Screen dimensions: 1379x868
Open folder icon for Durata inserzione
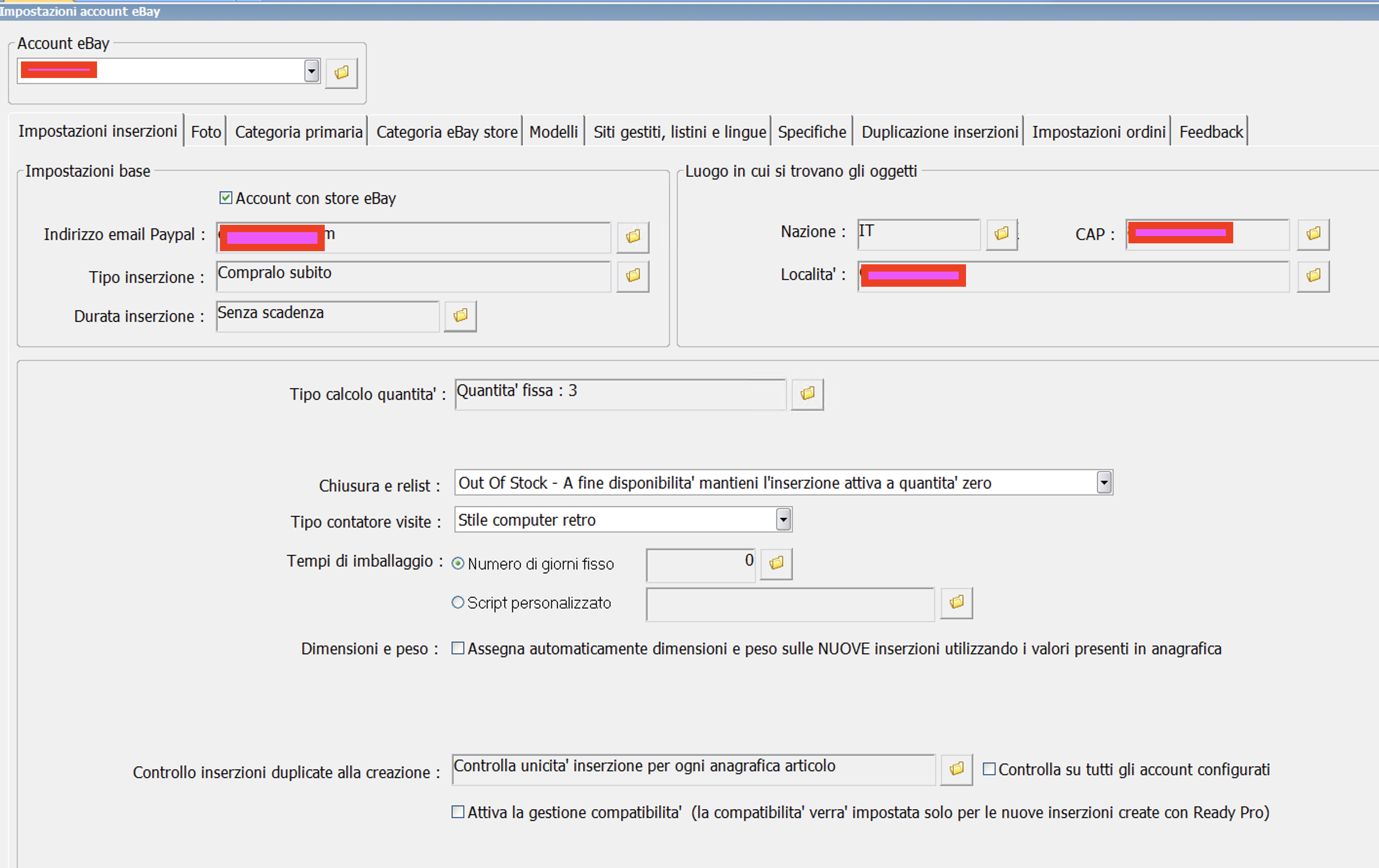(460, 316)
